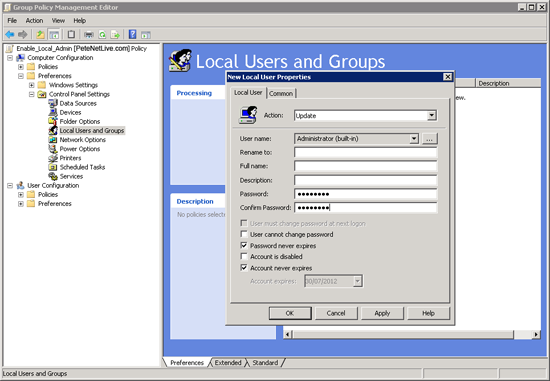The height and width of the screenshot is (381, 550).
Task: Click the Description column header
Action: coord(508,83)
